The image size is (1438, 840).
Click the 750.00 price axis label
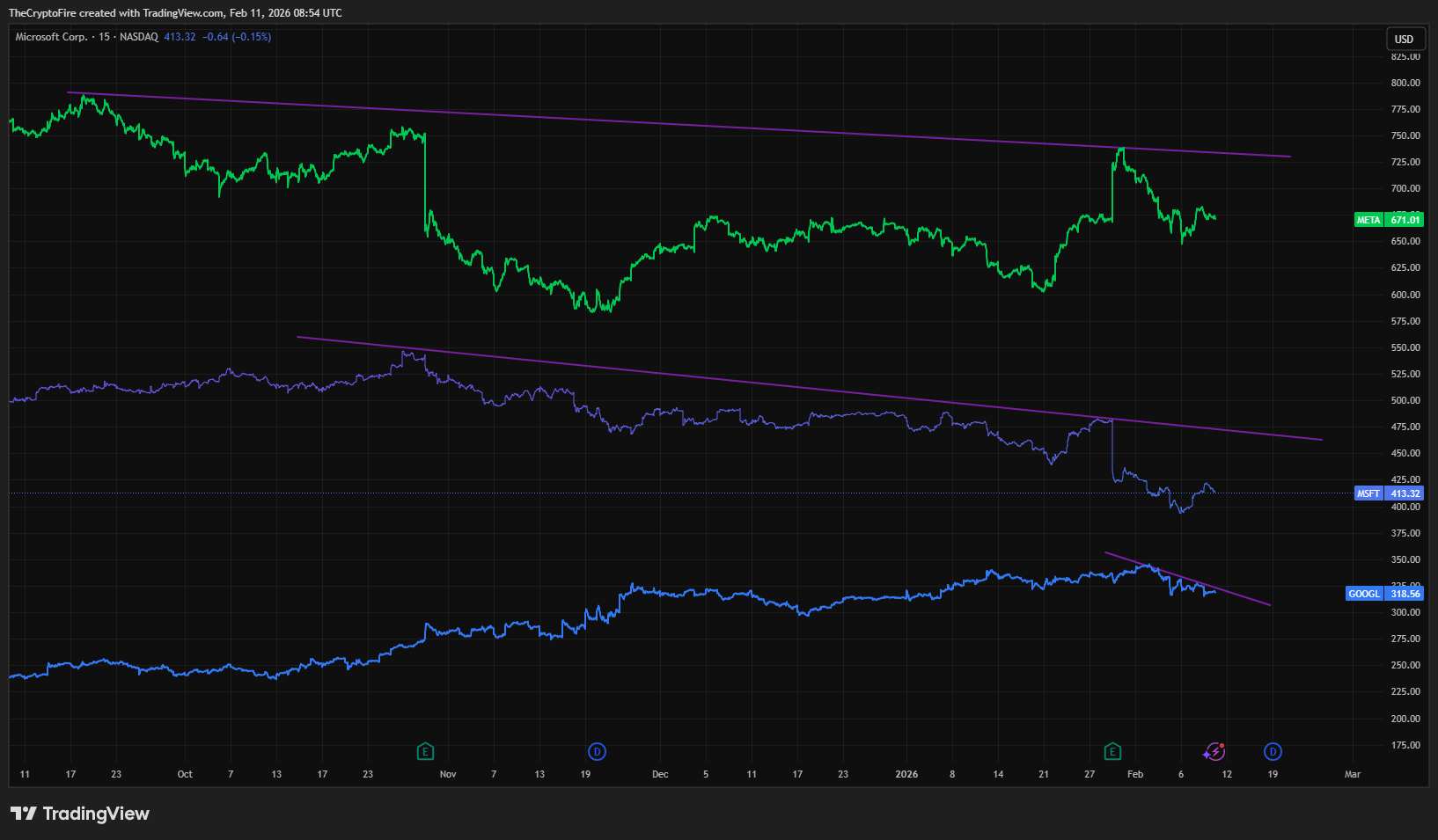[1405, 135]
